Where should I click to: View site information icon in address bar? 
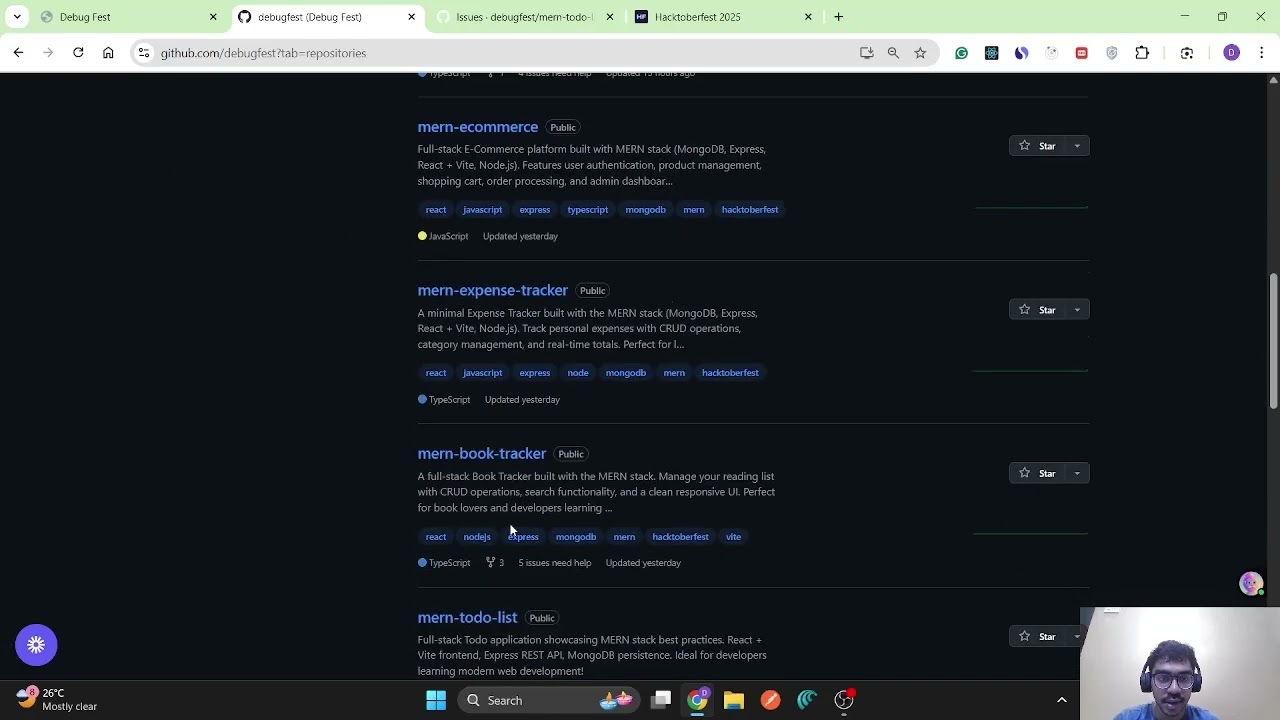coord(144,53)
